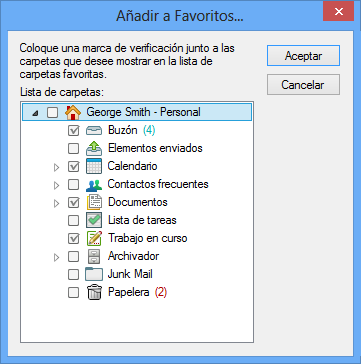Click the Calendario calendar icon
This screenshot has width=361, height=364.
[x=94, y=166]
